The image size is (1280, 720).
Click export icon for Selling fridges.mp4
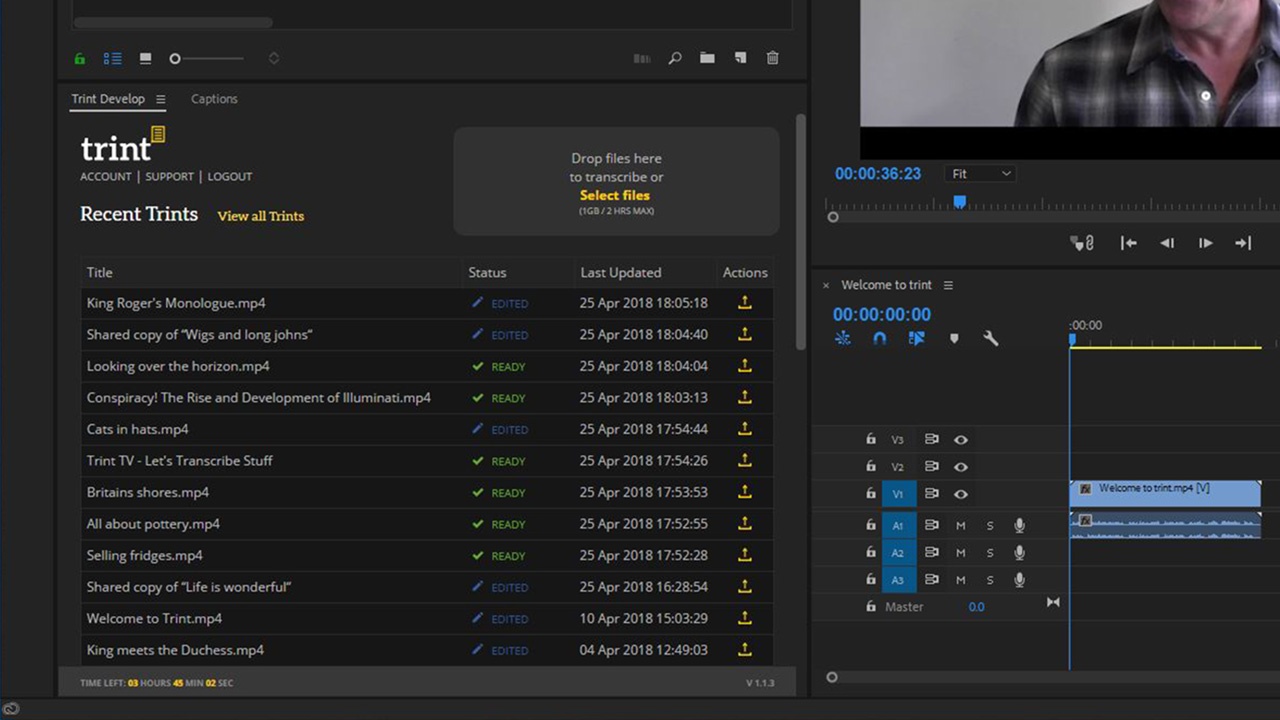744,554
